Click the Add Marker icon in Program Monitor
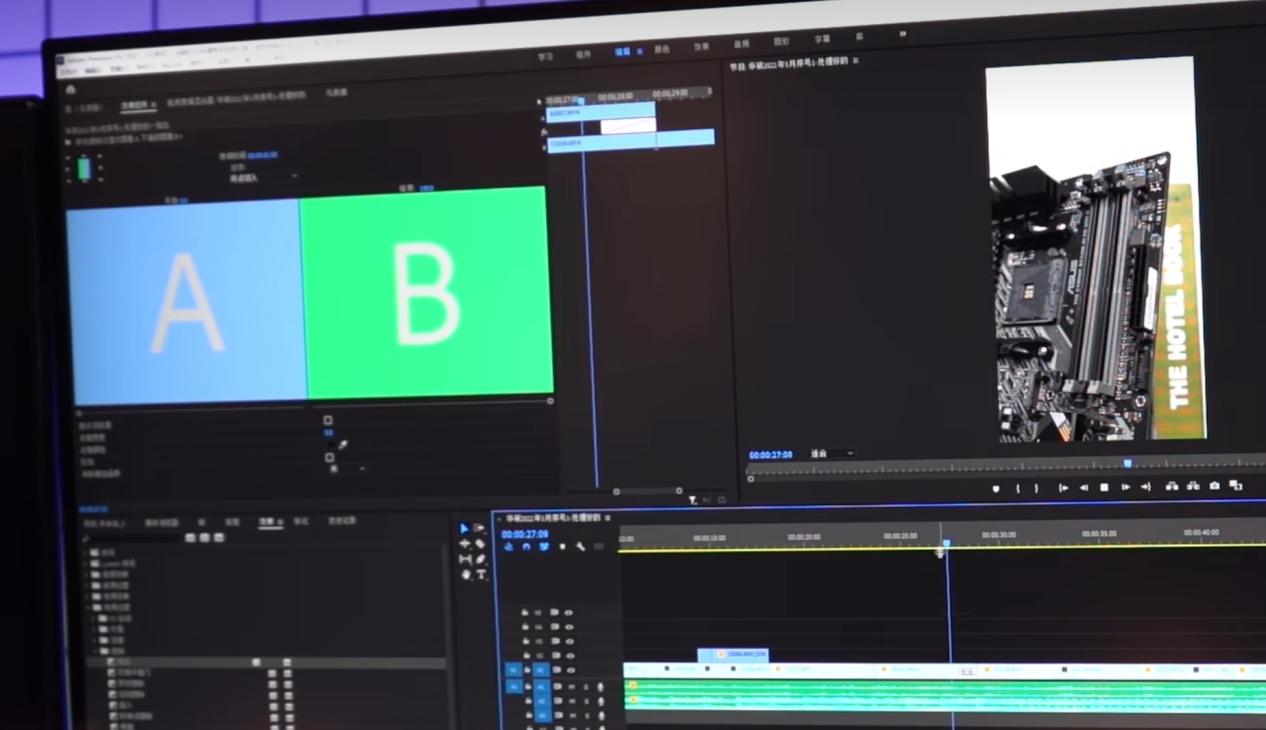 click(996, 488)
